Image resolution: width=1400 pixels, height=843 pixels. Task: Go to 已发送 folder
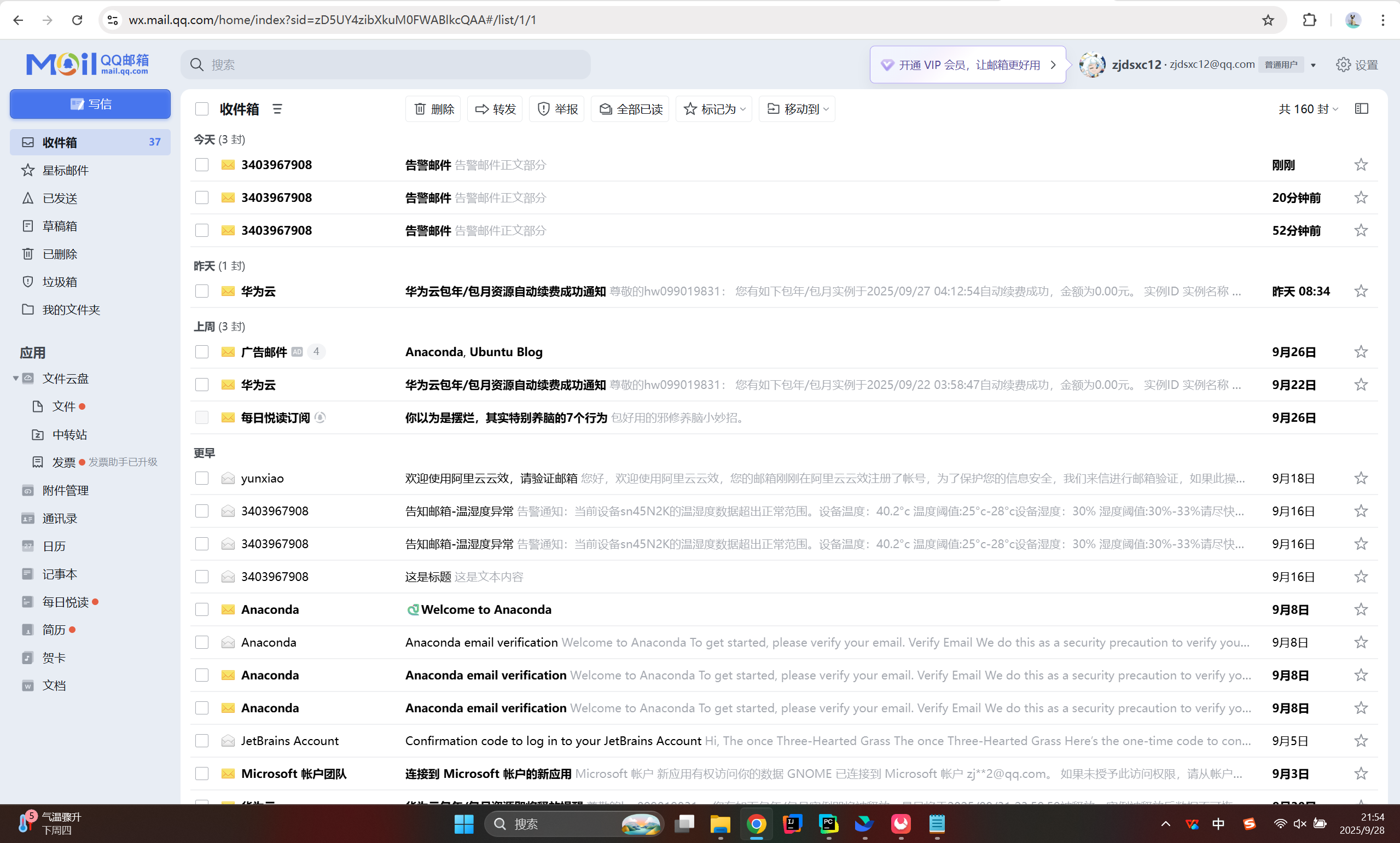click(90, 197)
